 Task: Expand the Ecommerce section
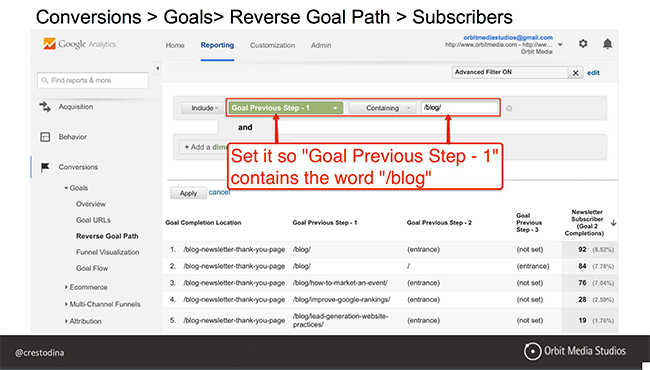tap(88, 287)
